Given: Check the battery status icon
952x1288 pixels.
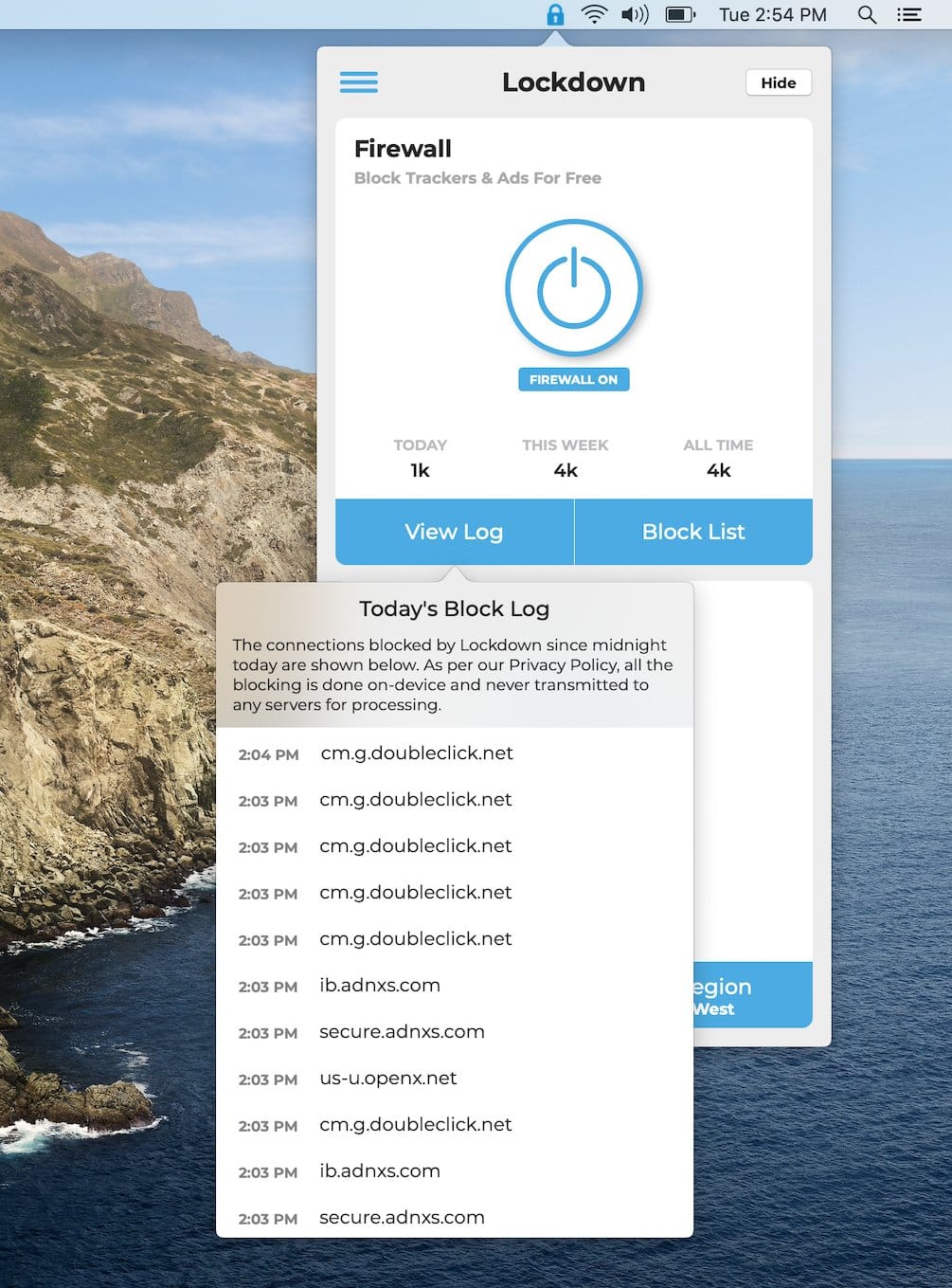Looking at the screenshot, I should pos(680,14).
